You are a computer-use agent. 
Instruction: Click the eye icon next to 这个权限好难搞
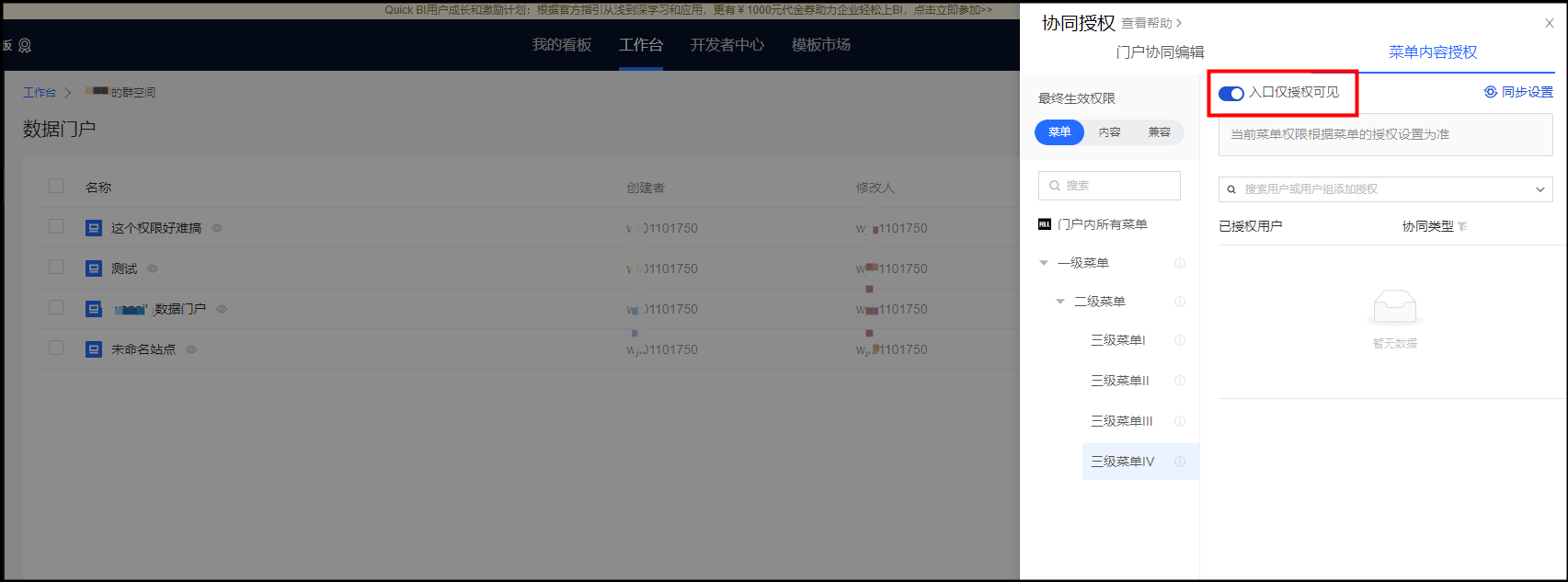217,228
